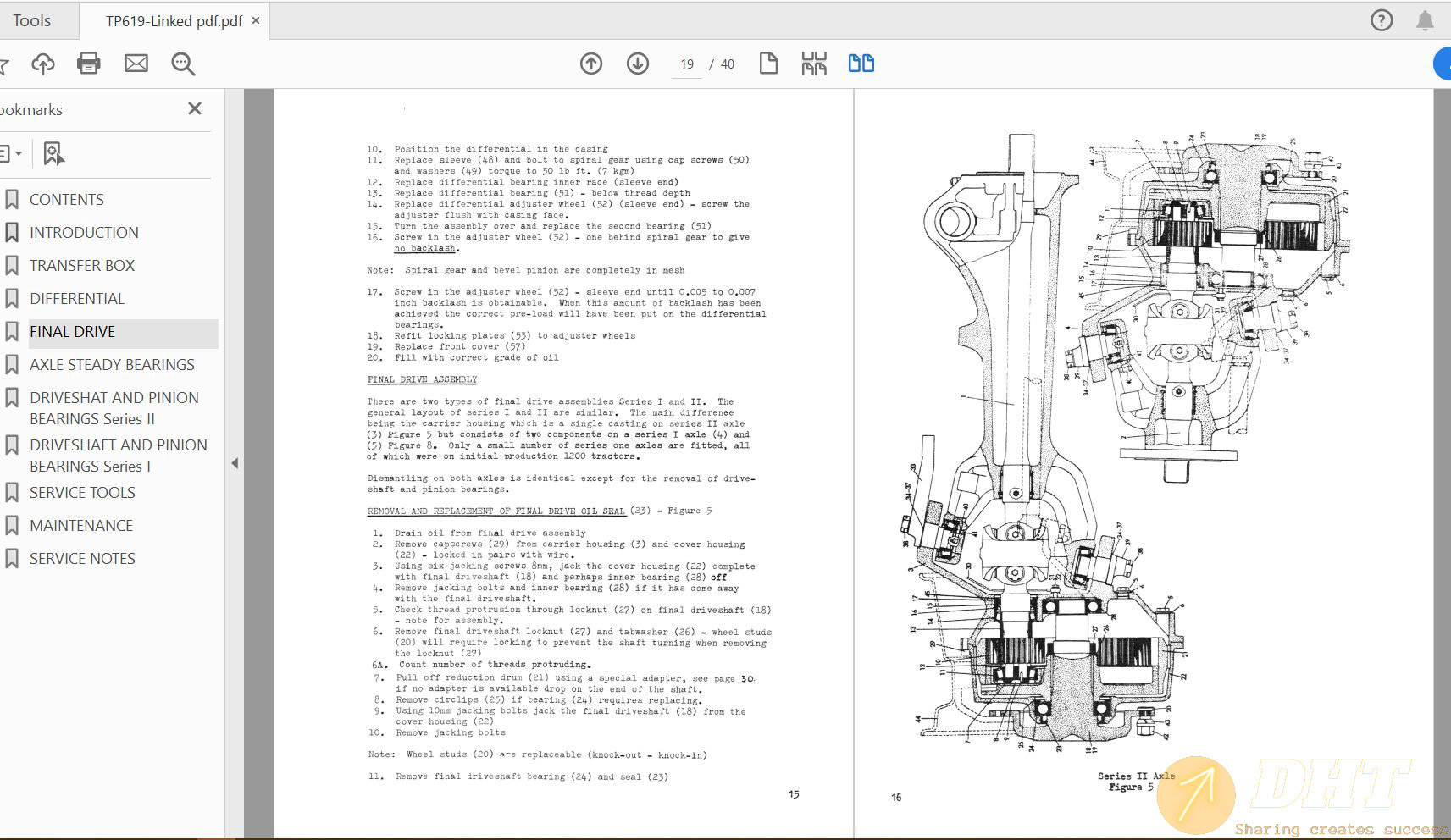Add new bookmark icon in panel
Screen dimensions: 1451x840
[x=53, y=154]
